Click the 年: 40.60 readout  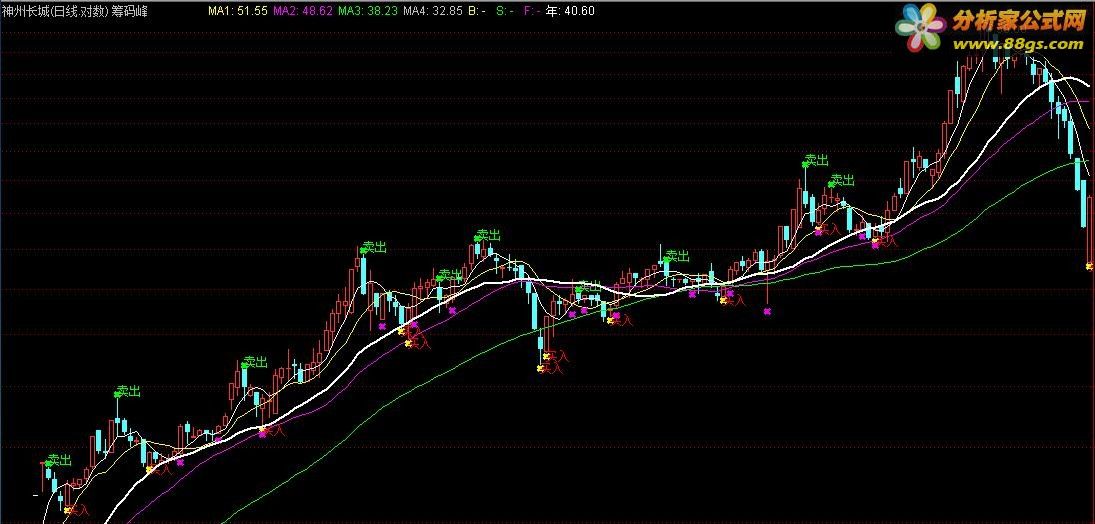tap(570, 11)
